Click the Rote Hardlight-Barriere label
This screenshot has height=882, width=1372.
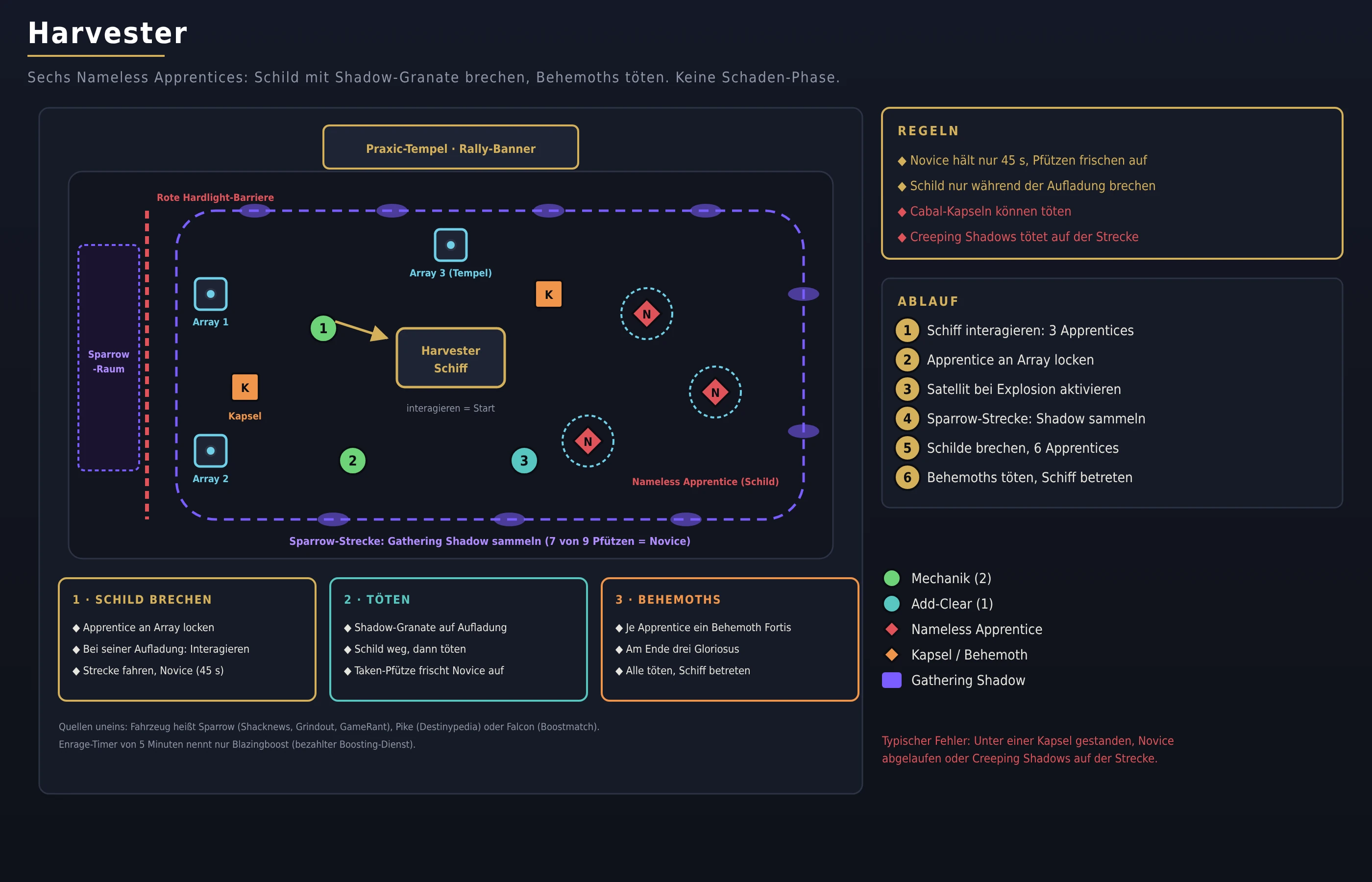click(x=215, y=197)
